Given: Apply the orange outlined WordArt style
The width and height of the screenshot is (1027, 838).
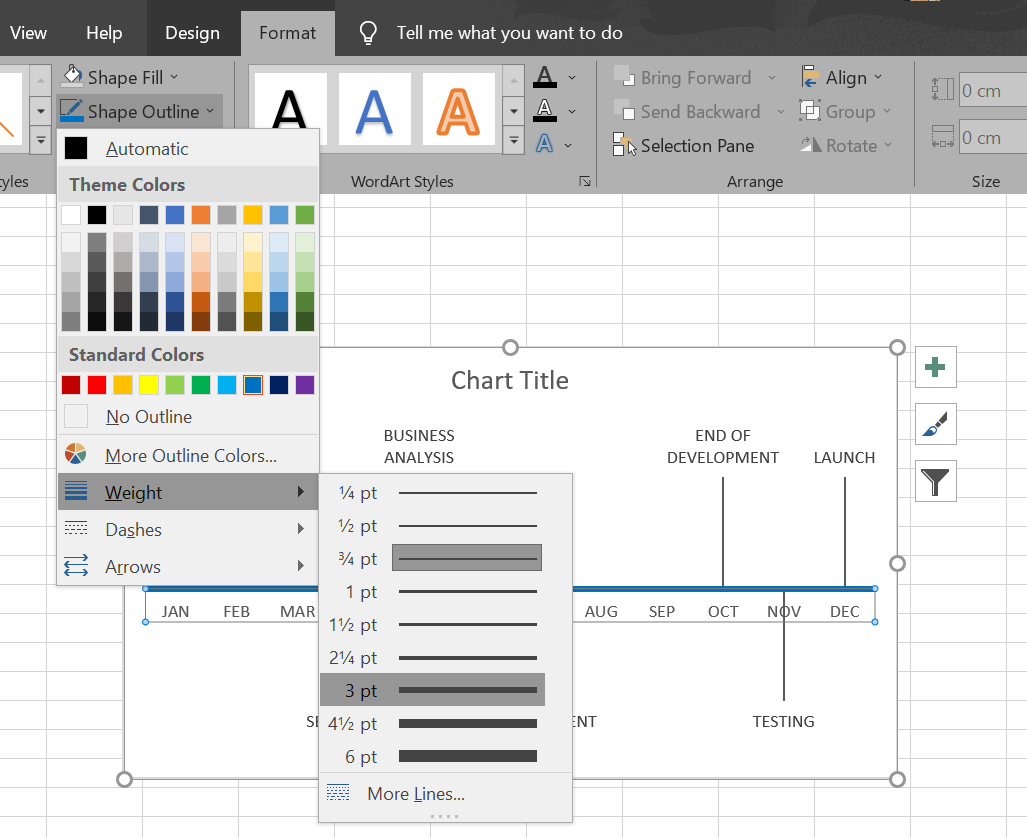Looking at the screenshot, I should click(x=458, y=108).
